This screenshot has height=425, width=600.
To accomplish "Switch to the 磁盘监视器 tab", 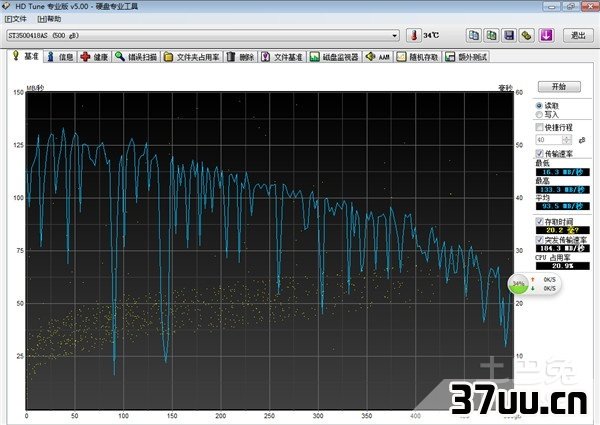I will [335, 57].
